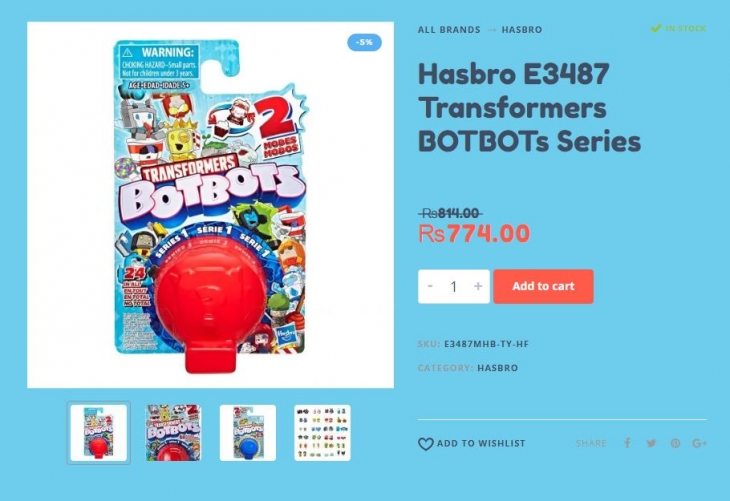Share product on Facebook icon

(628, 443)
